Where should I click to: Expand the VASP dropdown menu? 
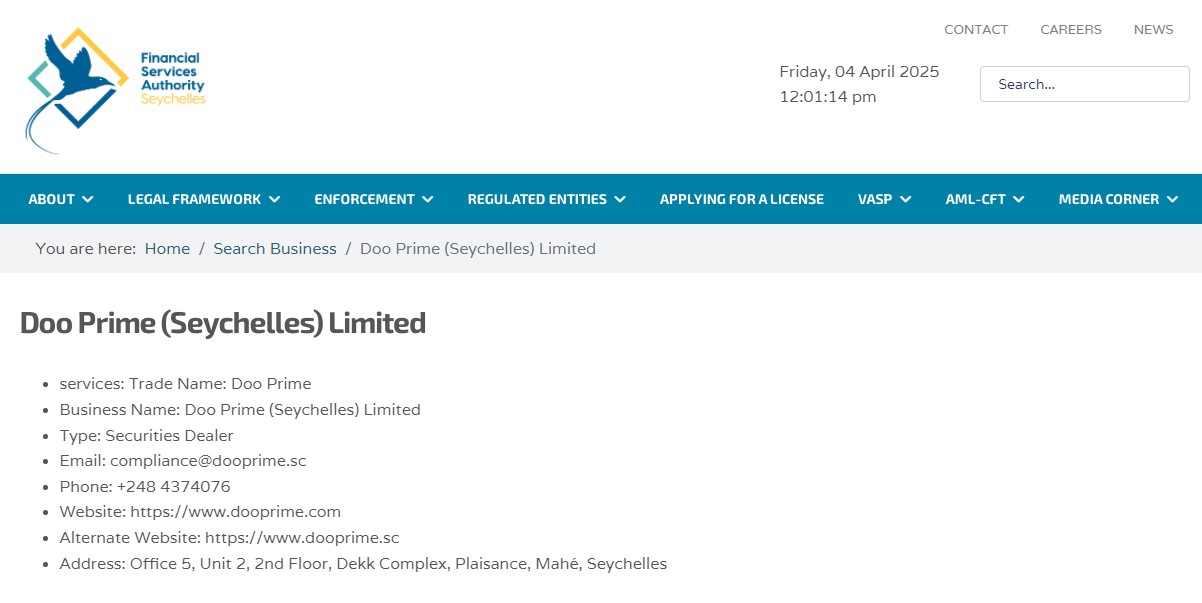click(x=885, y=199)
